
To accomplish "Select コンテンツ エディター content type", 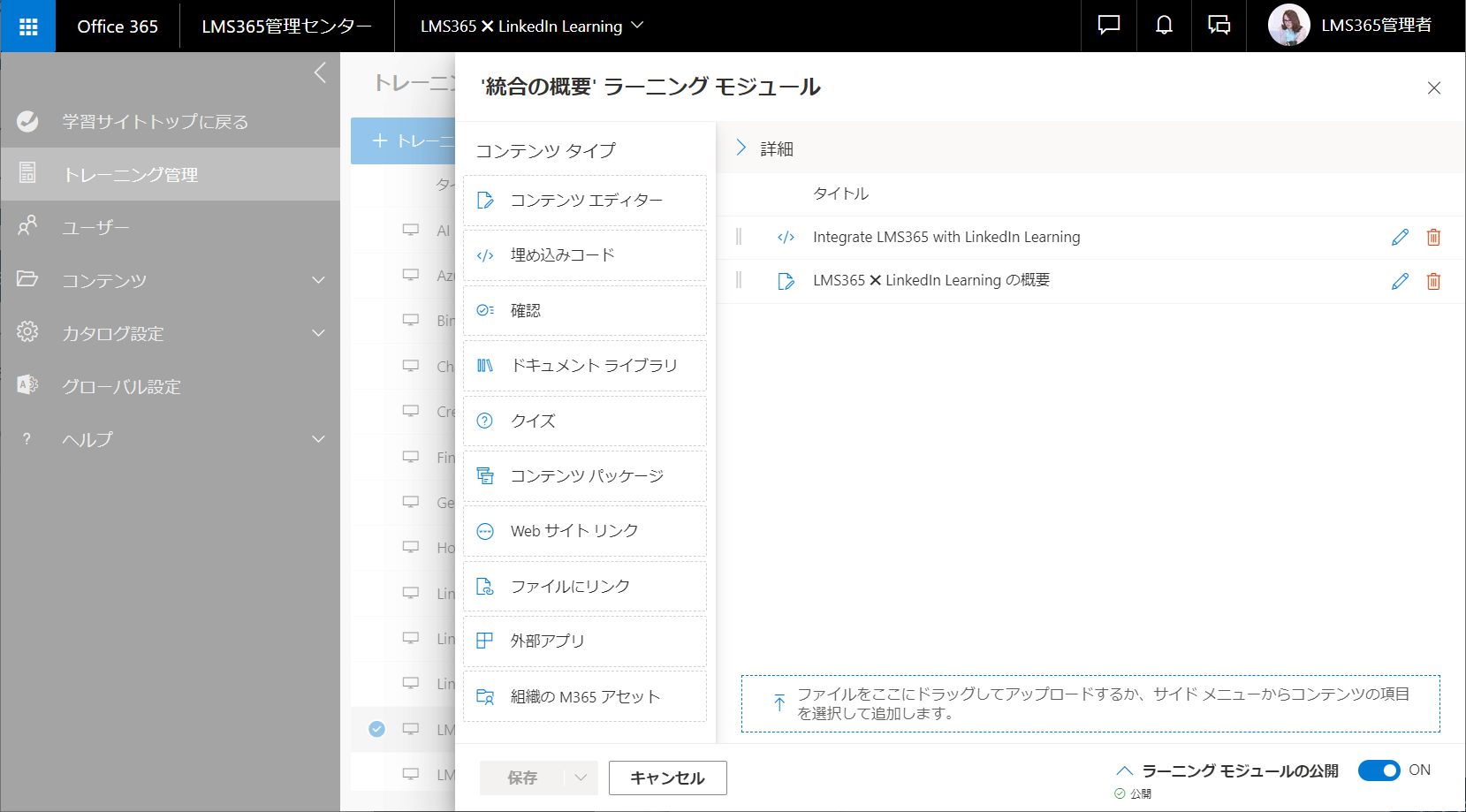I will pos(585,201).
